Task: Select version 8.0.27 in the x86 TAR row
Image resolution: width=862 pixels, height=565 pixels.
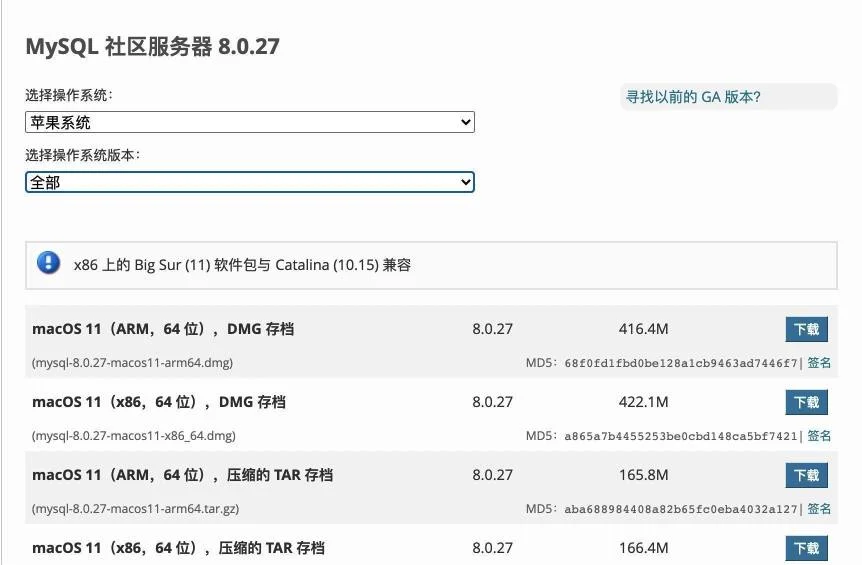Action: (x=493, y=548)
